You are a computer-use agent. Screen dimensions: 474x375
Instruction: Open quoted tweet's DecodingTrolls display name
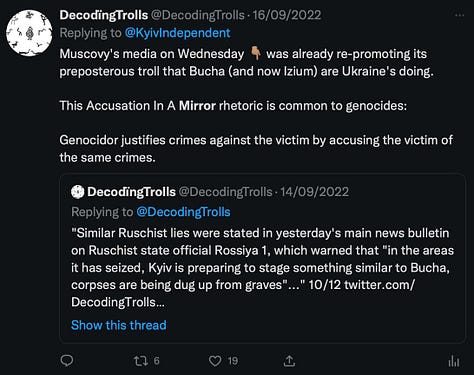[x=131, y=192]
